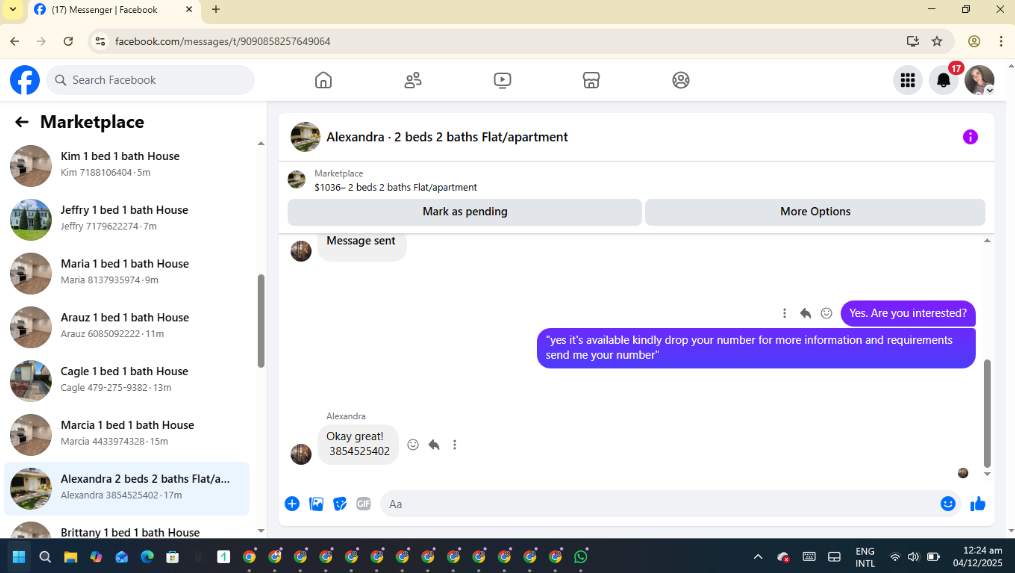Click the chat message scrollbar
The height and width of the screenshot is (573, 1015).
[x=987, y=413]
